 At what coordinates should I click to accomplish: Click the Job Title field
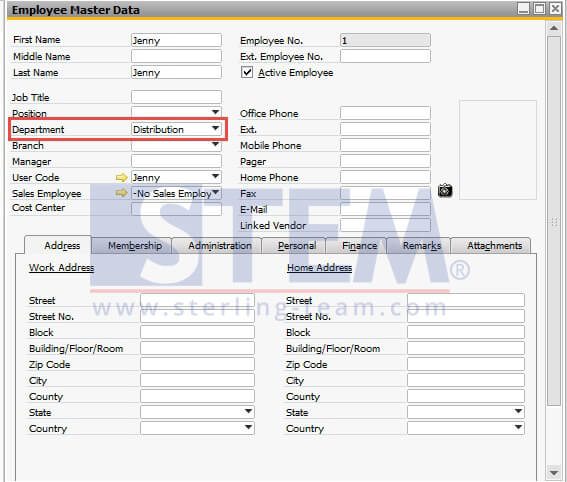pos(176,97)
